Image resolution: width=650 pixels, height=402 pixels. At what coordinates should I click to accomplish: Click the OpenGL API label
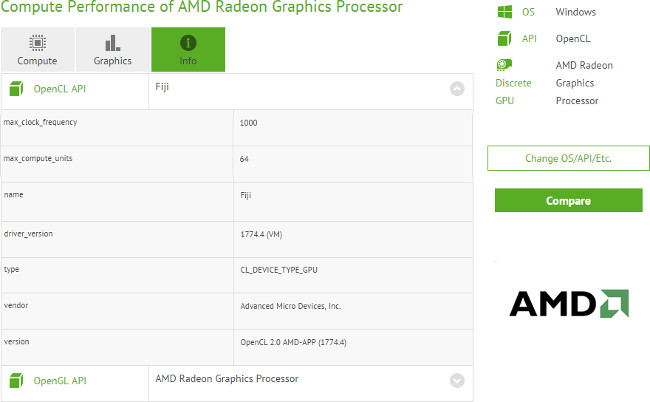pyautogui.click(x=62, y=381)
